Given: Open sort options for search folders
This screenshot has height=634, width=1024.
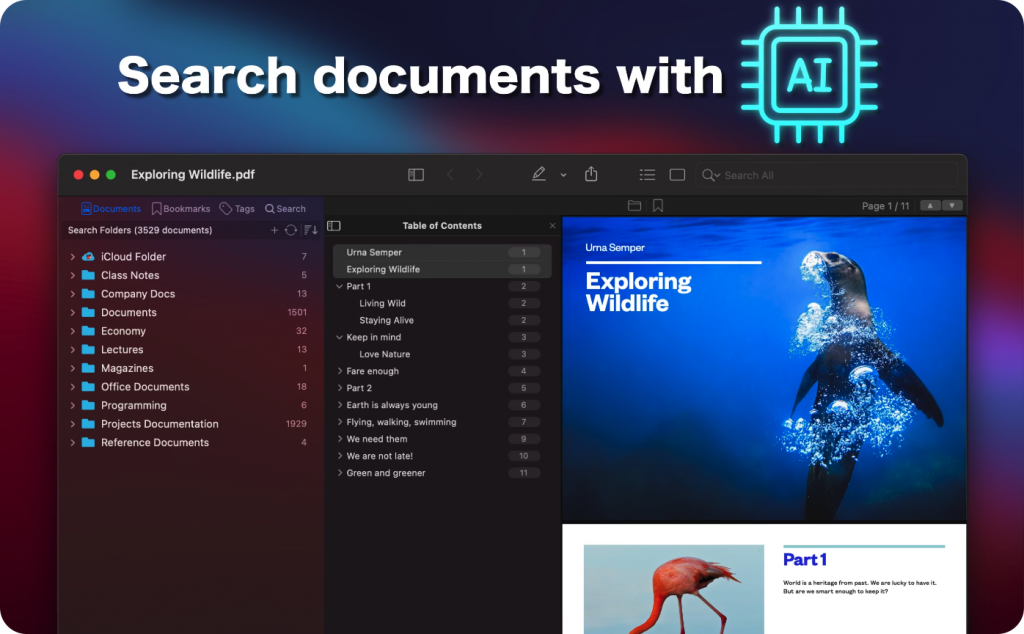Looking at the screenshot, I should pyautogui.click(x=312, y=230).
